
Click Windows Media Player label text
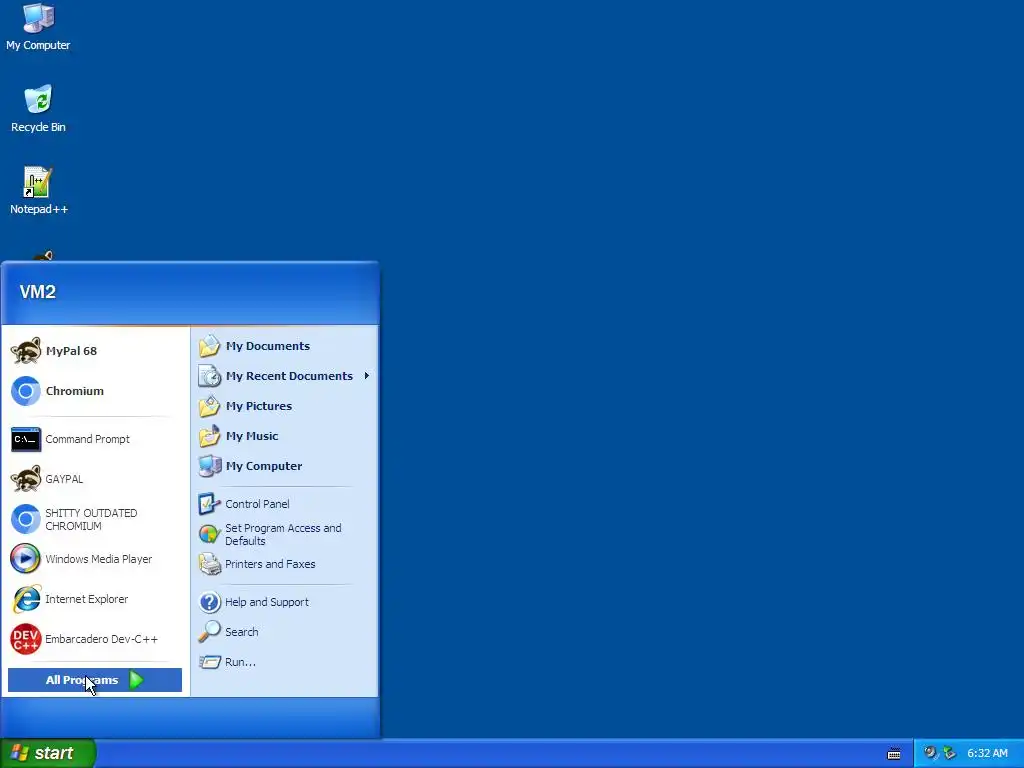click(99, 559)
